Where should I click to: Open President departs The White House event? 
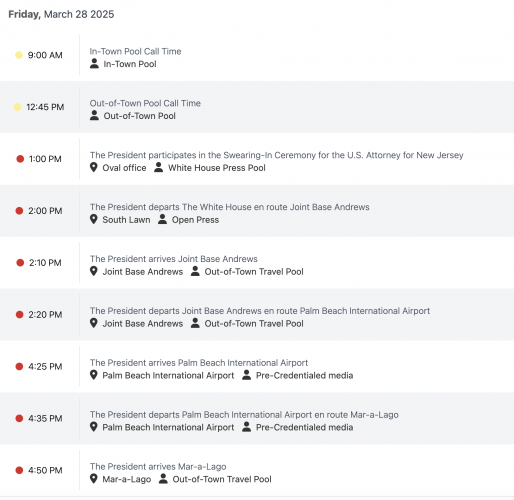point(229,207)
